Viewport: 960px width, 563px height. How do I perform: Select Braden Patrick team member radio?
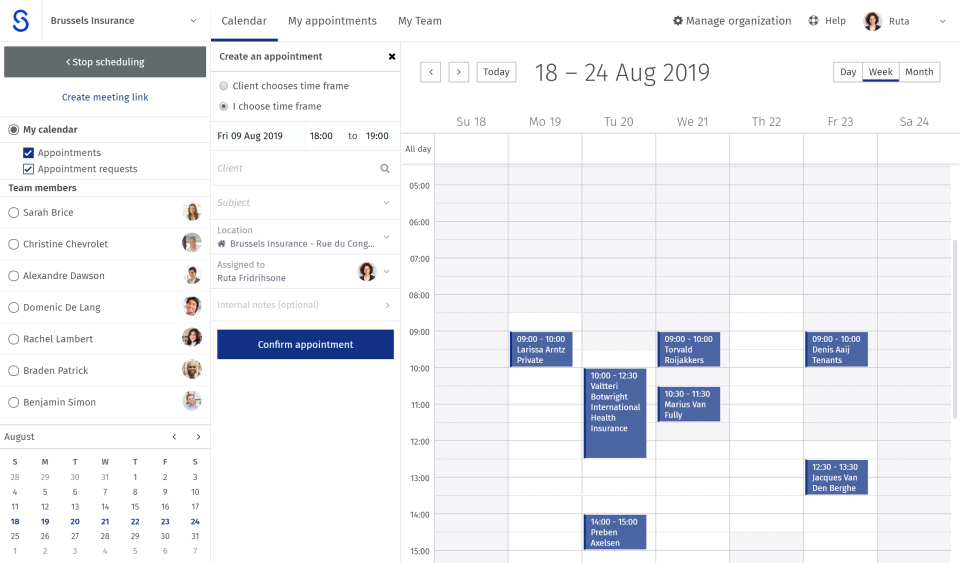click(x=13, y=371)
